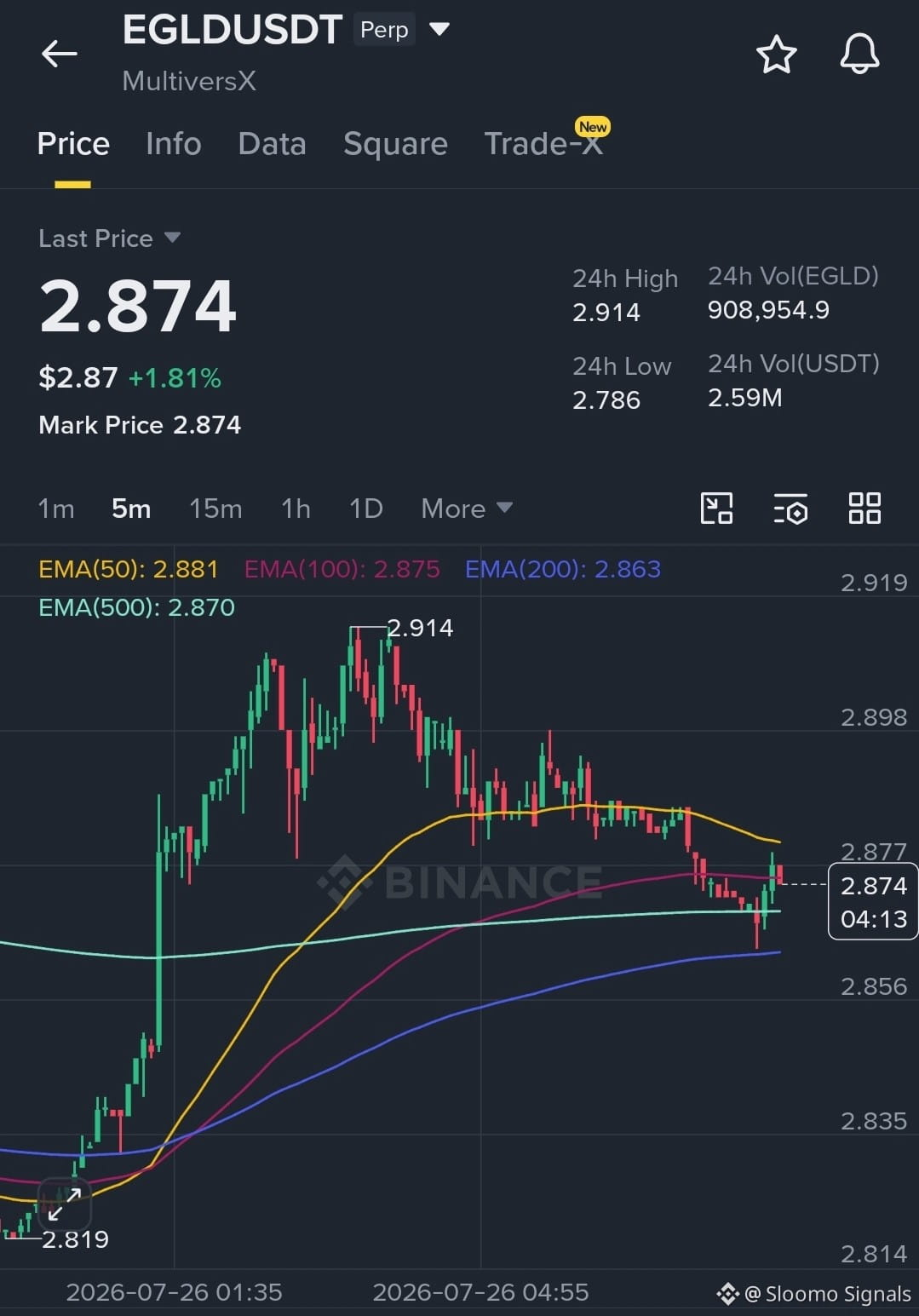Open chart indicator settings icon

pos(790,509)
